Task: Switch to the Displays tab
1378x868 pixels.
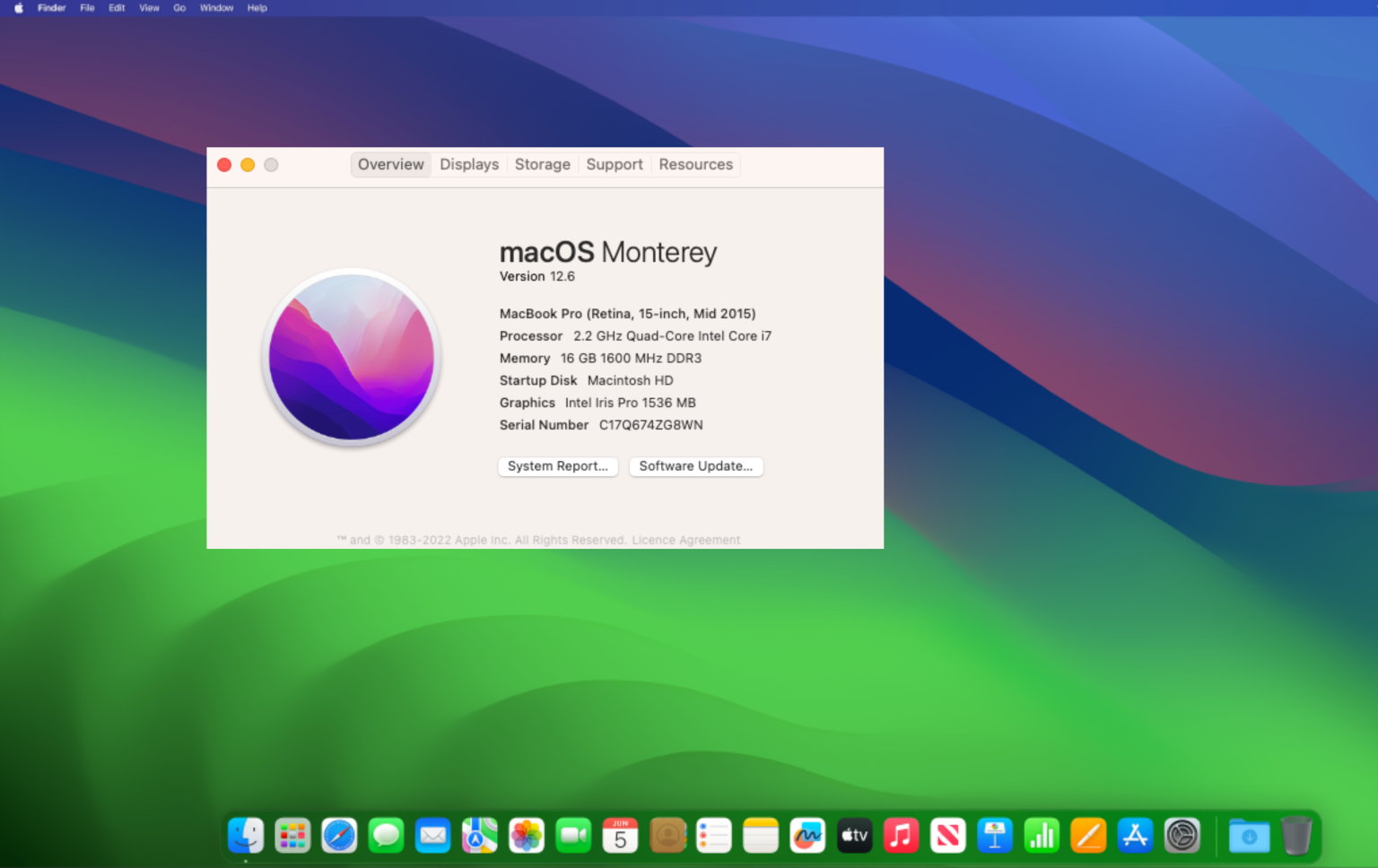Action: 469,164
